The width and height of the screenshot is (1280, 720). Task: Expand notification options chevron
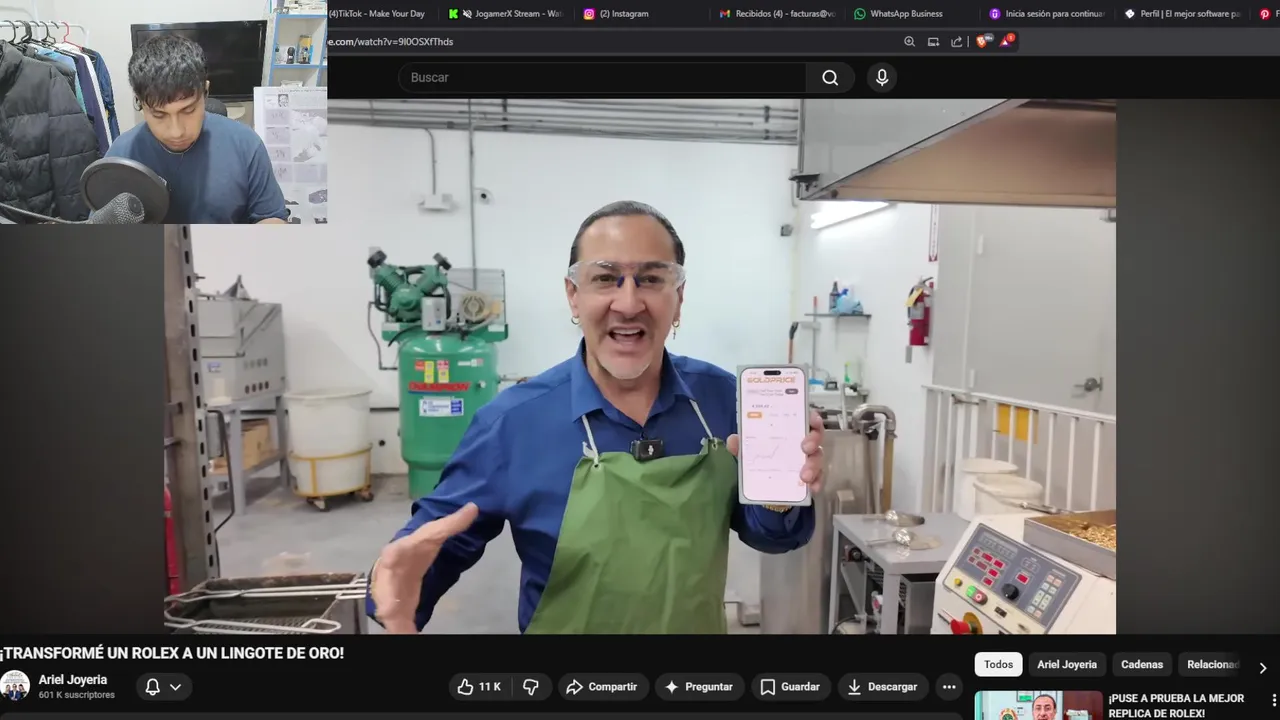point(175,687)
